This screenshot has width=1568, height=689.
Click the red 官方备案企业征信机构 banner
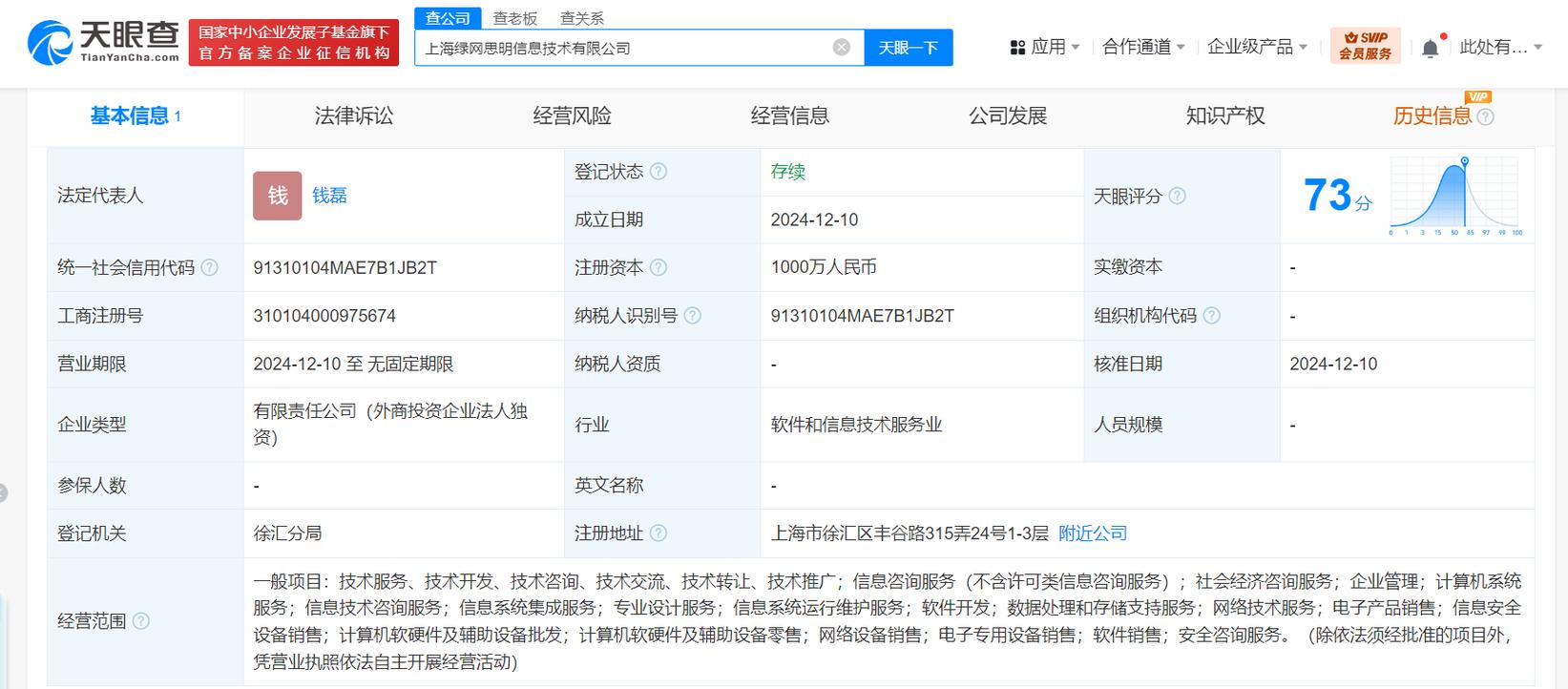[294, 43]
